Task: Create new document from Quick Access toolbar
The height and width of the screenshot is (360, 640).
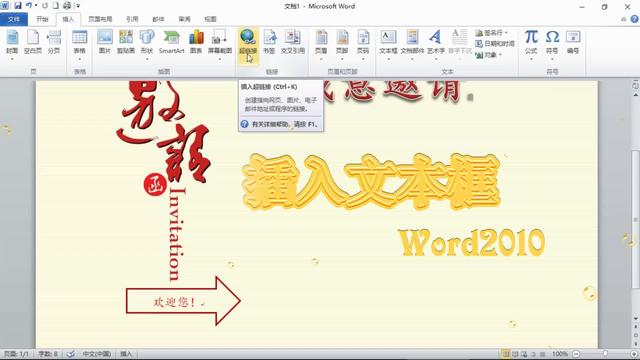Action: point(56,6)
